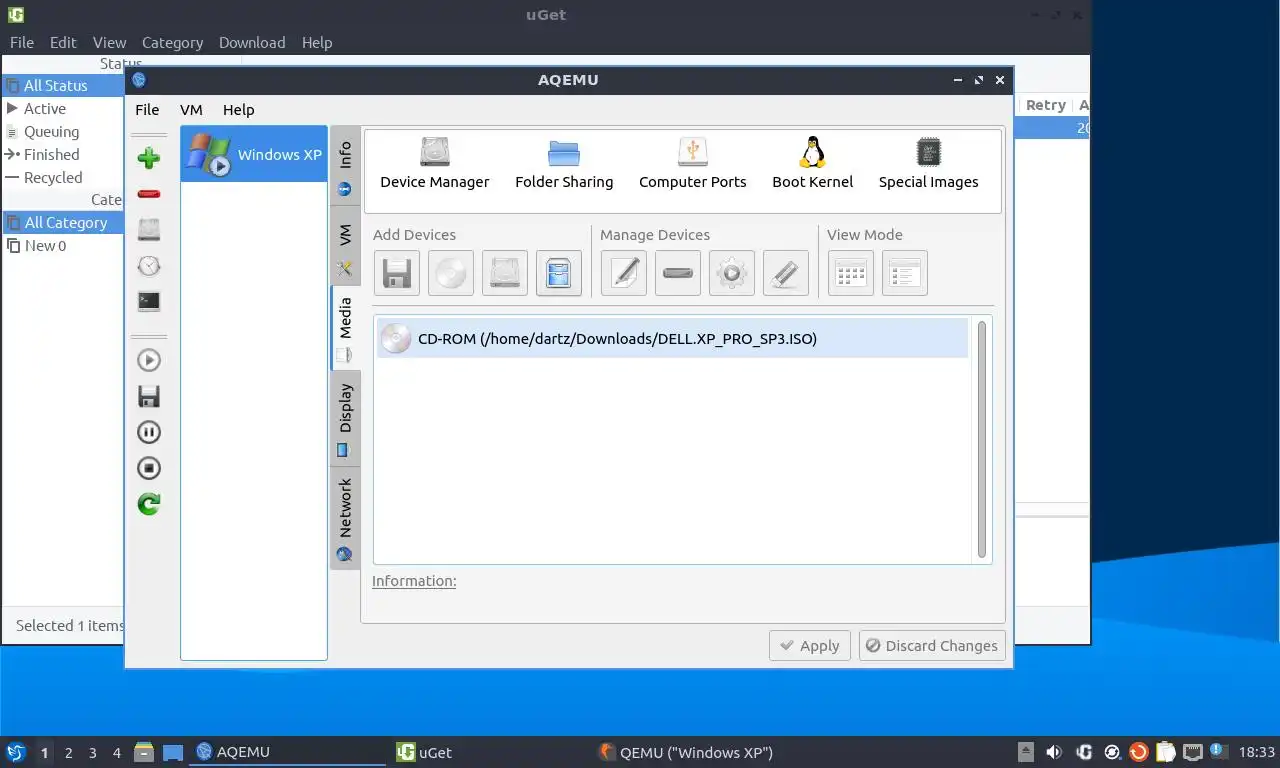This screenshot has height=768, width=1280.
Task: Open AQEMU Help menu
Action: coord(239,110)
